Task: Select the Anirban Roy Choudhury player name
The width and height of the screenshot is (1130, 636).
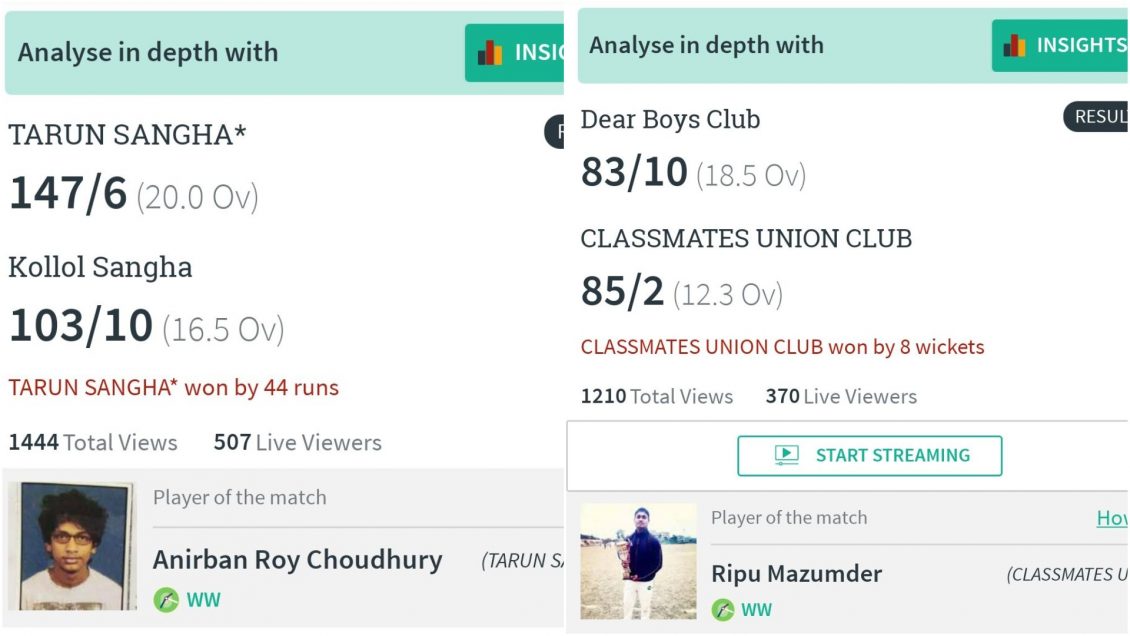Action: 297,560
